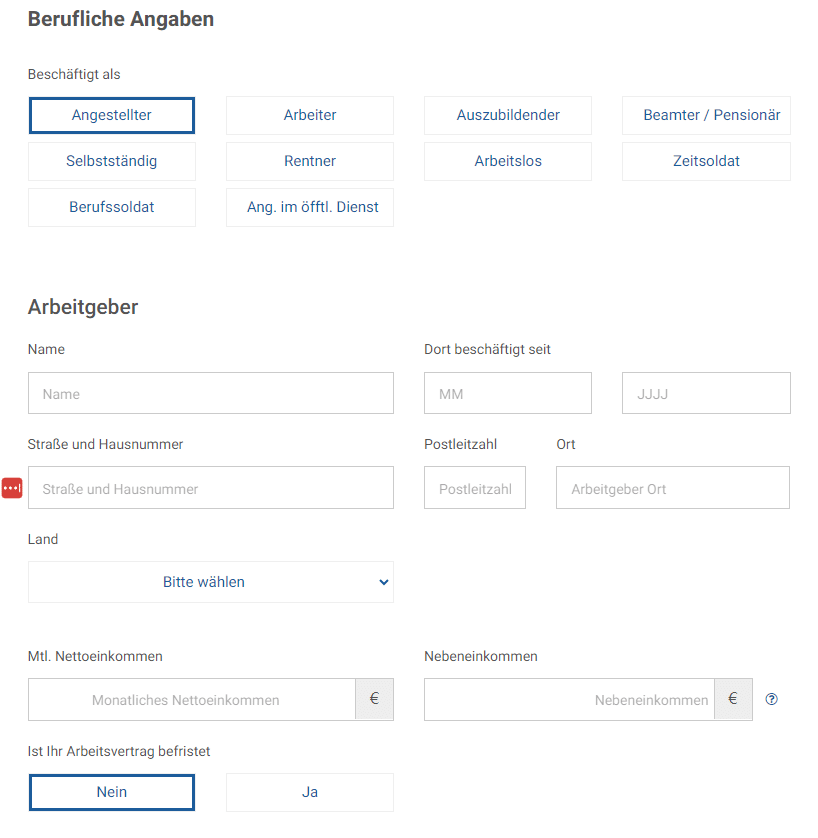Select Selbstständig as occupation
Image resolution: width=818 pixels, height=838 pixels.
pyautogui.click(x=112, y=161)
